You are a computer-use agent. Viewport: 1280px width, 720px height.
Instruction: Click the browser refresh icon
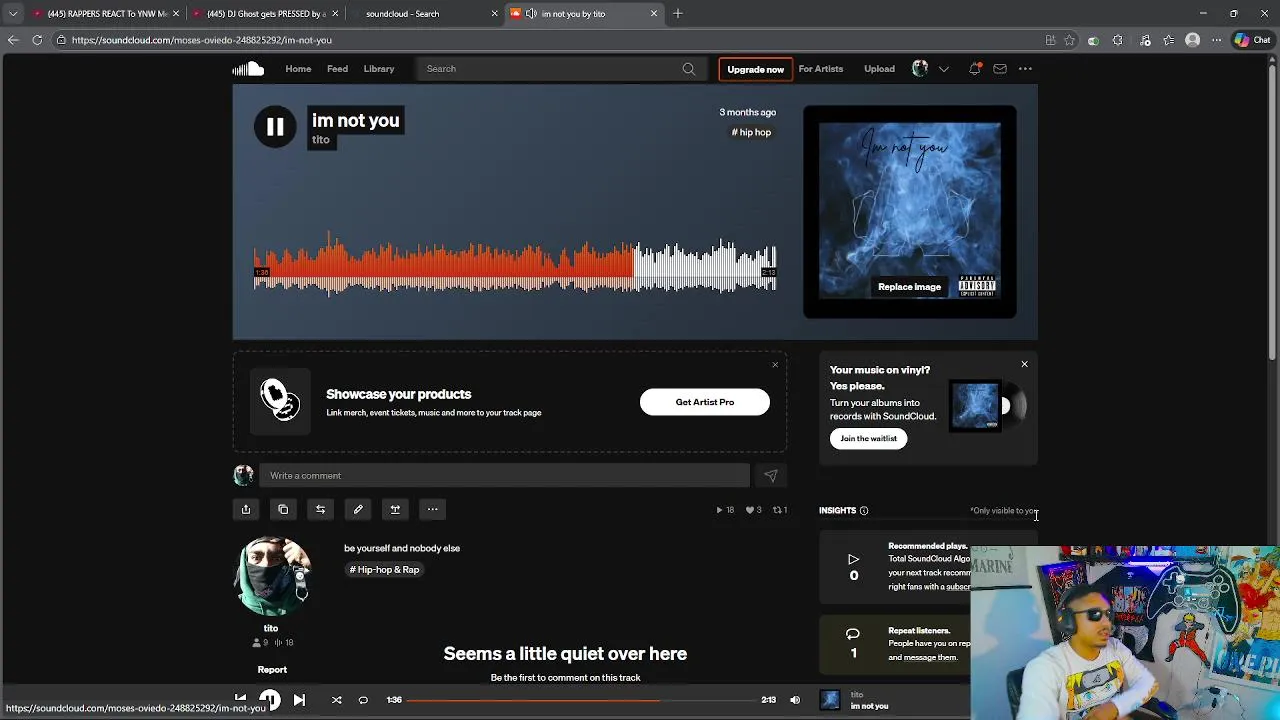click(37, 40)
